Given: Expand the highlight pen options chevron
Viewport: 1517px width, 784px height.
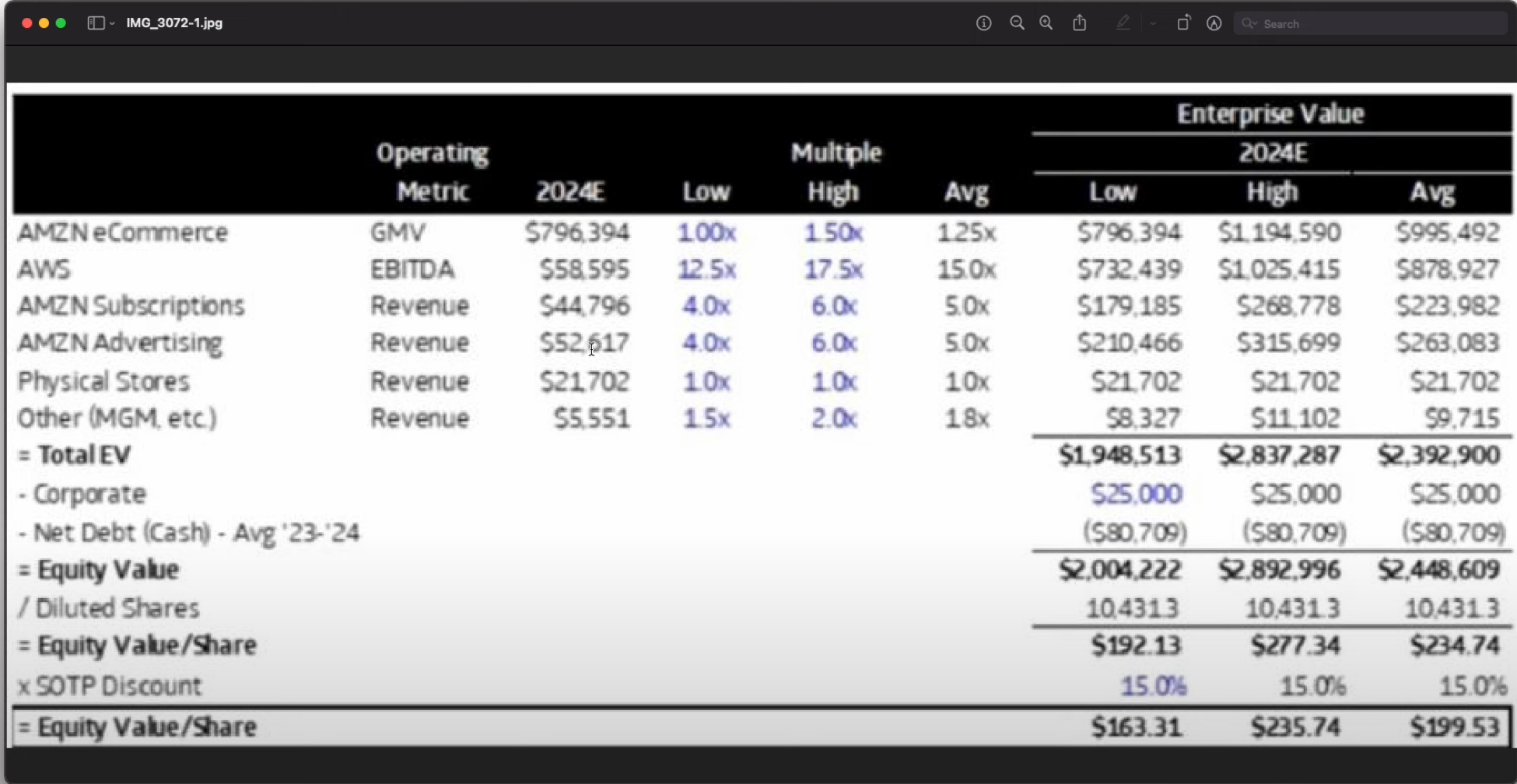Looking at the screenshot, I should pyautogui.click(x=1153, y=23).
